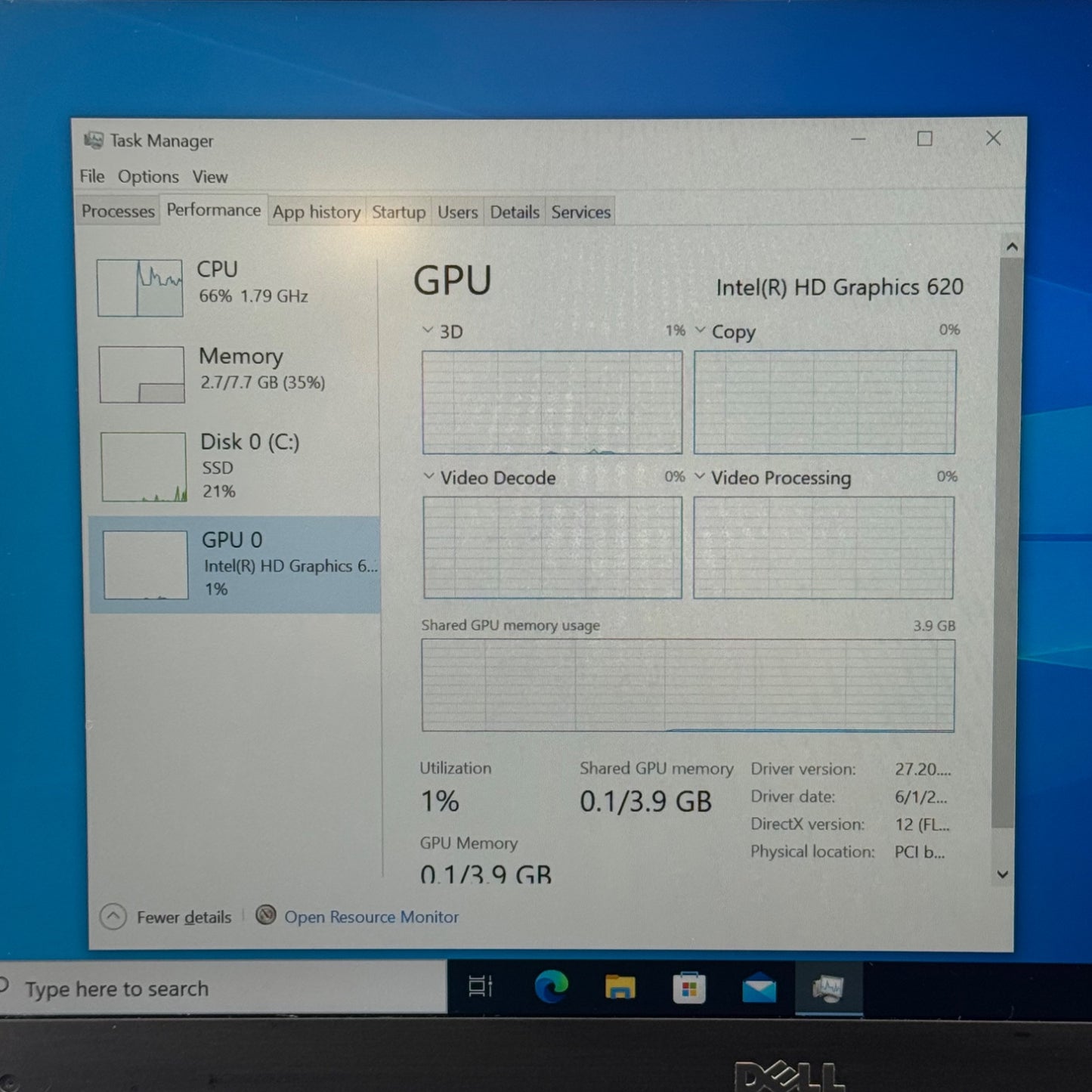Click the Task View taskbar icon
The height and width of the screenshot is (1092, 1092).
tap(481, 986)
